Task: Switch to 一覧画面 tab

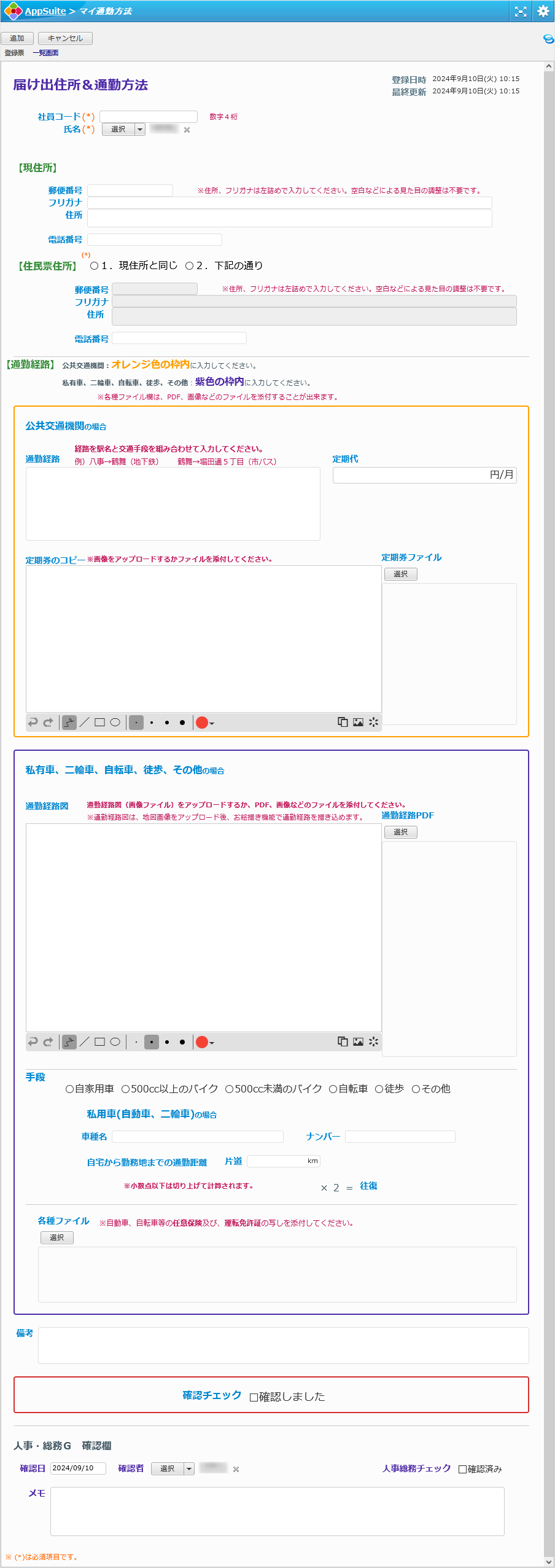Action: [45, 53]
